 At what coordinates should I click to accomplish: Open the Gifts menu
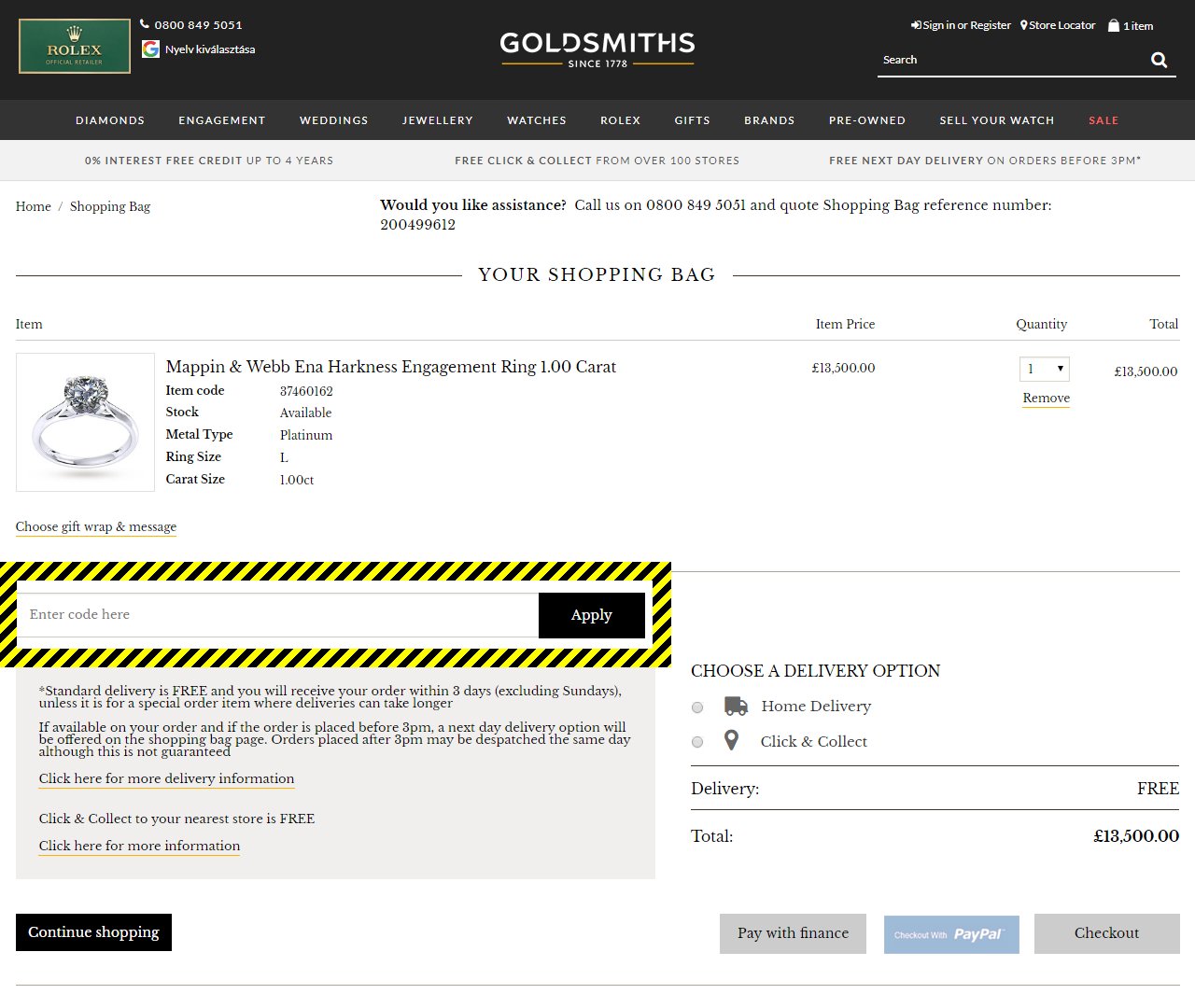693,120
